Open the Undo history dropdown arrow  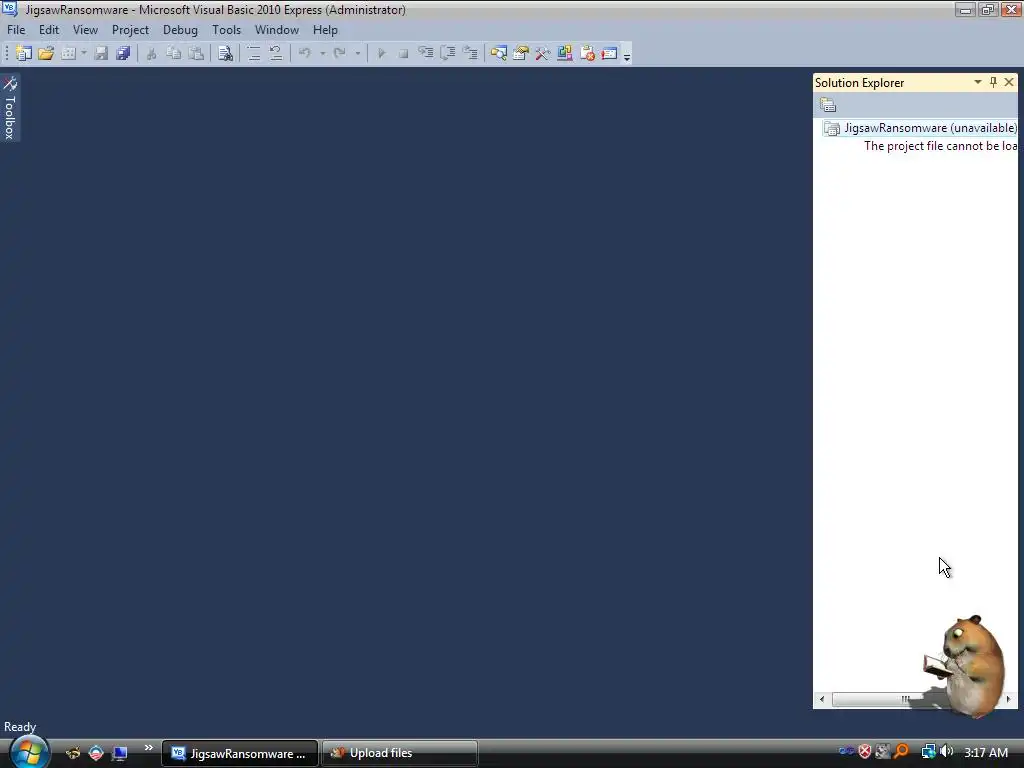[x=323, y=54]
